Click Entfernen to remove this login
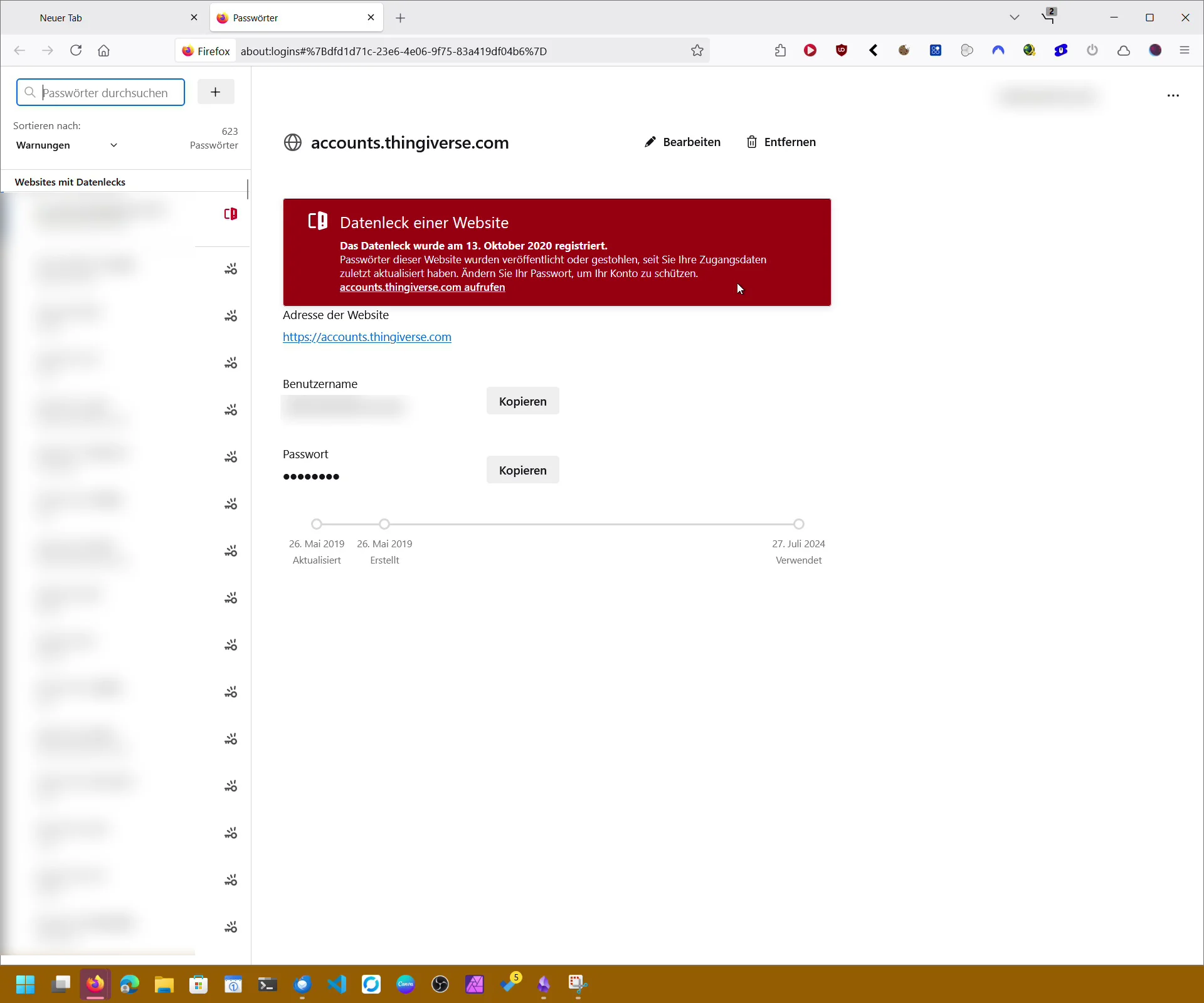This screenshot has width=1204, height=1003. pyautogui.click(x=781, y=142)
